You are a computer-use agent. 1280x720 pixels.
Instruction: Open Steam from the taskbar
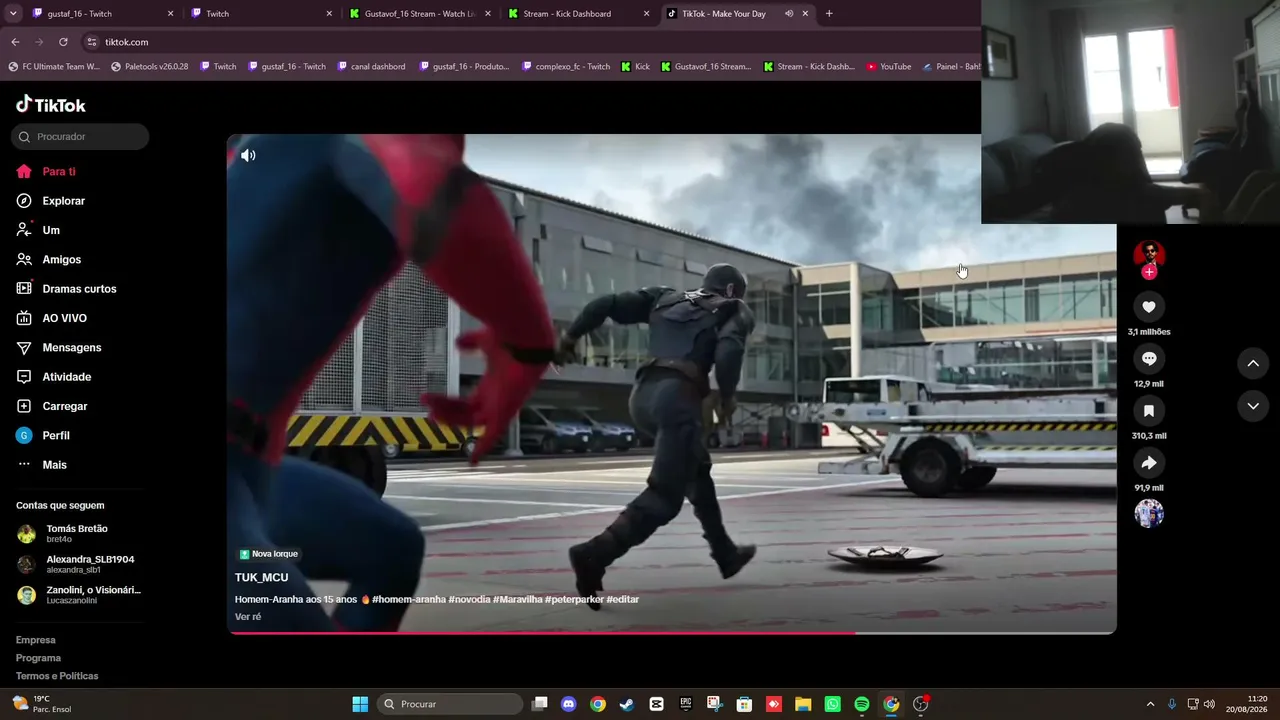click(627, 704)
